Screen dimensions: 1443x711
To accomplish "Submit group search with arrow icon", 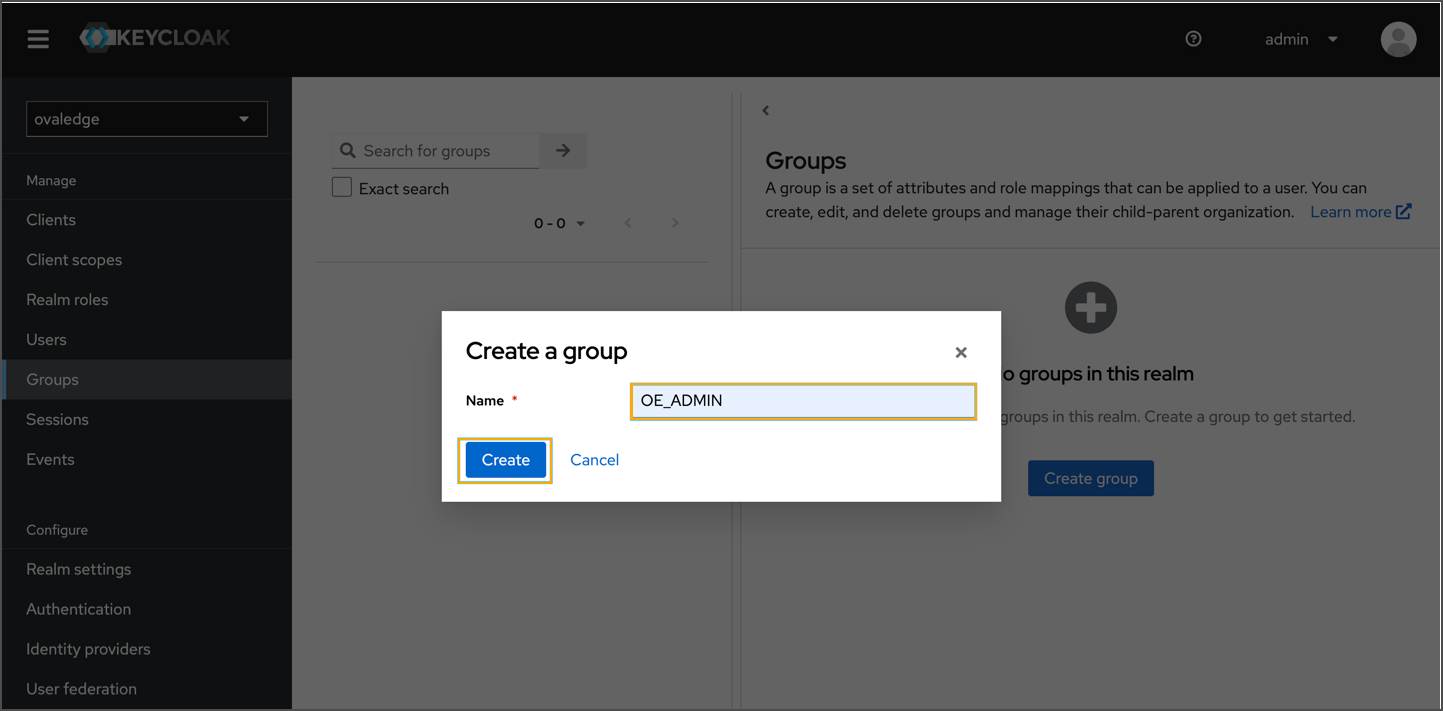I will [x=563, y=151].
